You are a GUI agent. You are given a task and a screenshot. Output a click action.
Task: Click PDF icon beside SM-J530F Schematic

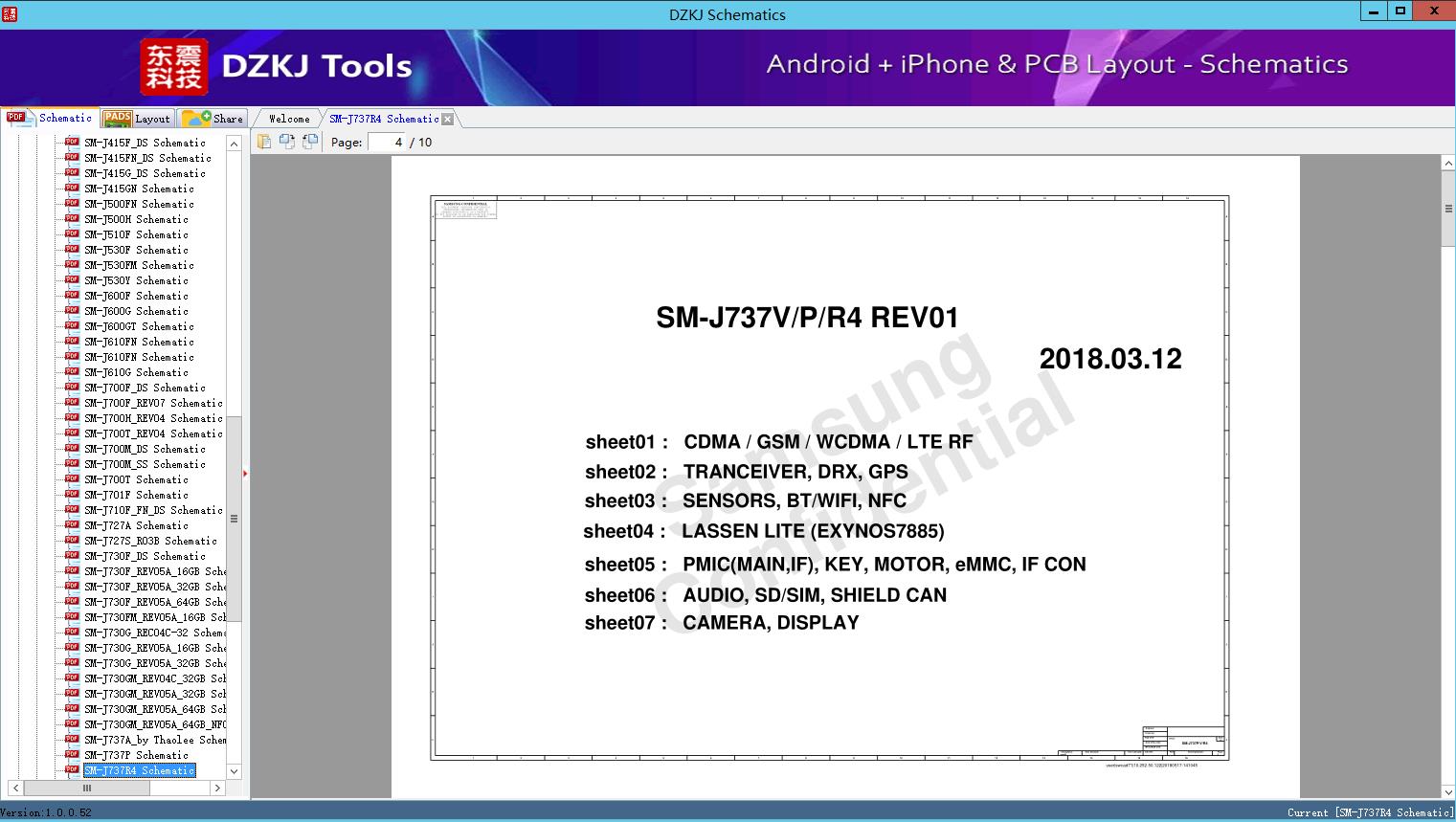point(72,249)
